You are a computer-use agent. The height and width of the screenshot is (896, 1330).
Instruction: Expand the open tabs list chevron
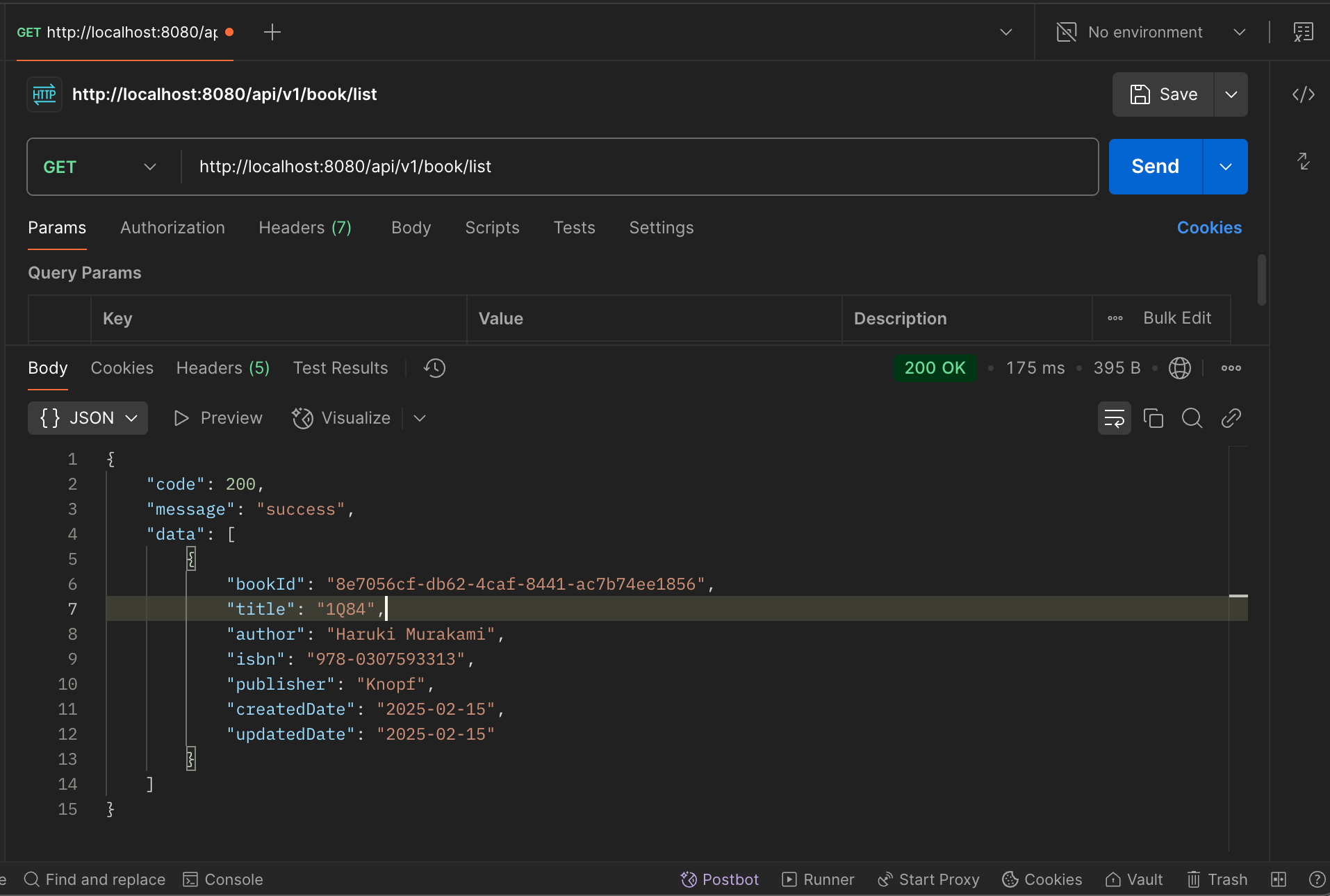[x=1005, y=32]
